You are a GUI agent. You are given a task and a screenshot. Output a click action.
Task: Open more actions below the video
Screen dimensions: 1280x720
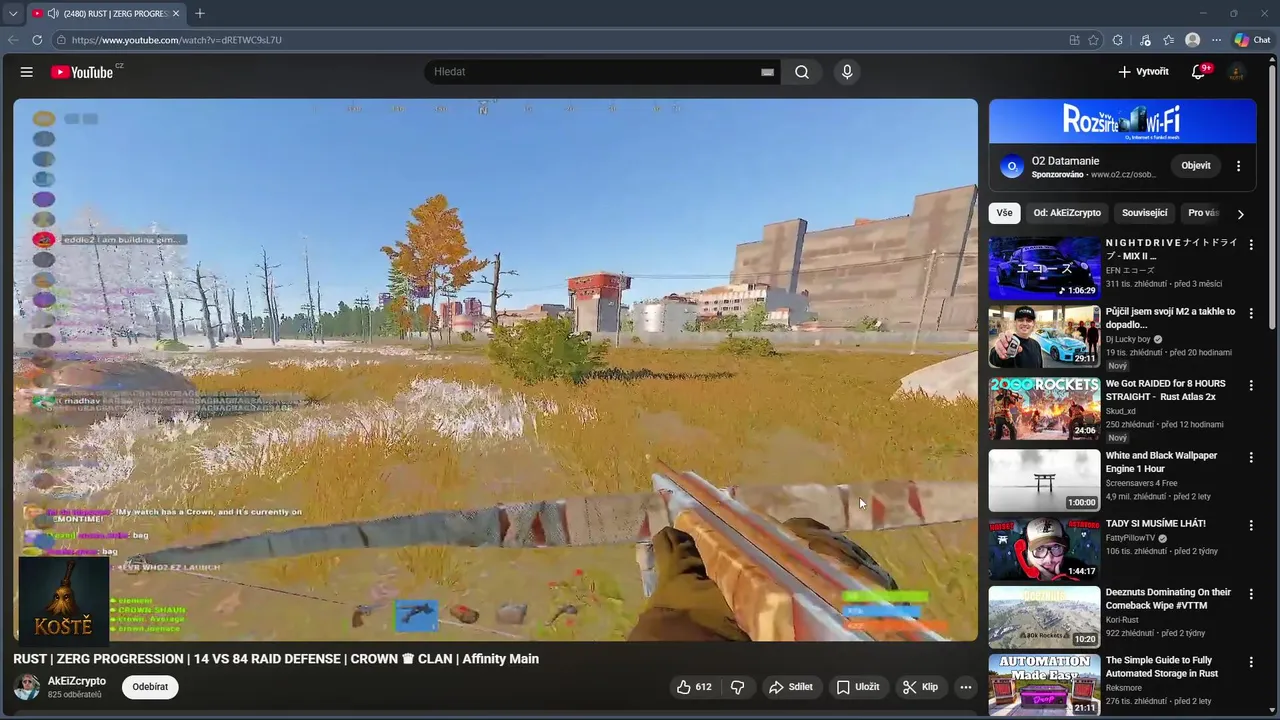(x=965, y=687)
